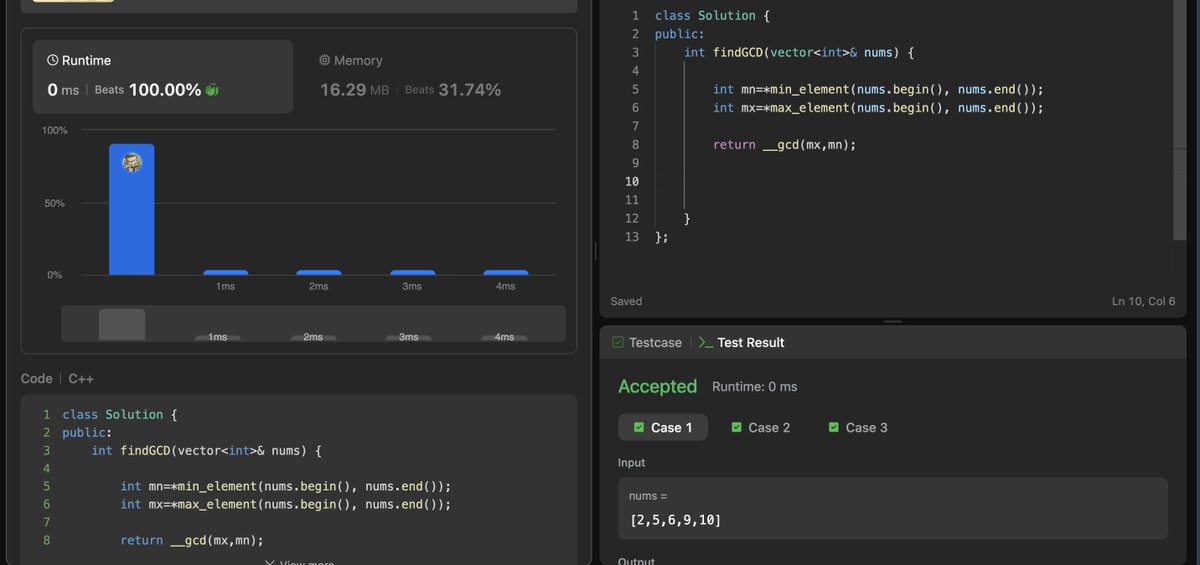Viewport: 1200px width, 565px height.
Task: Click the '50%' y-axis label
Action: [55, 203]
